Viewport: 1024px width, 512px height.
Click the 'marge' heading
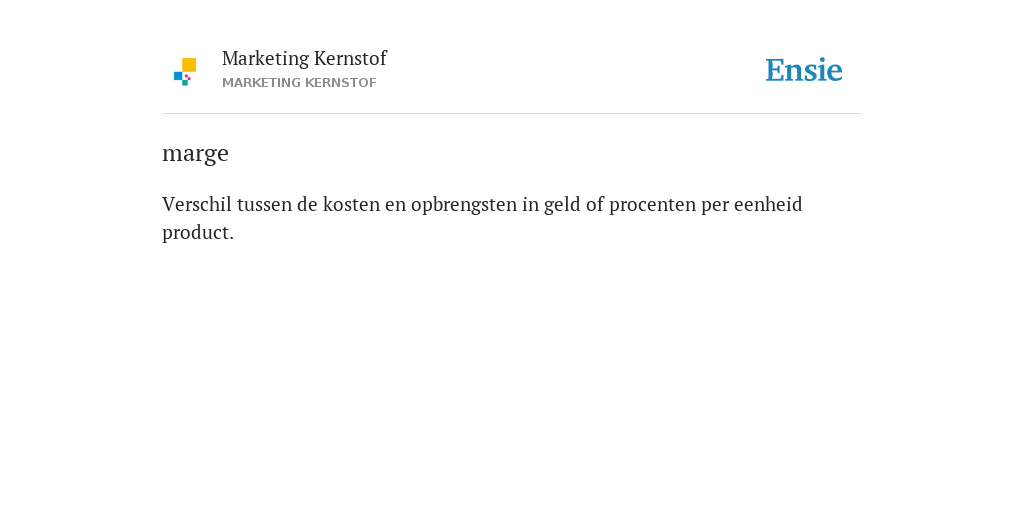point(195,153)
